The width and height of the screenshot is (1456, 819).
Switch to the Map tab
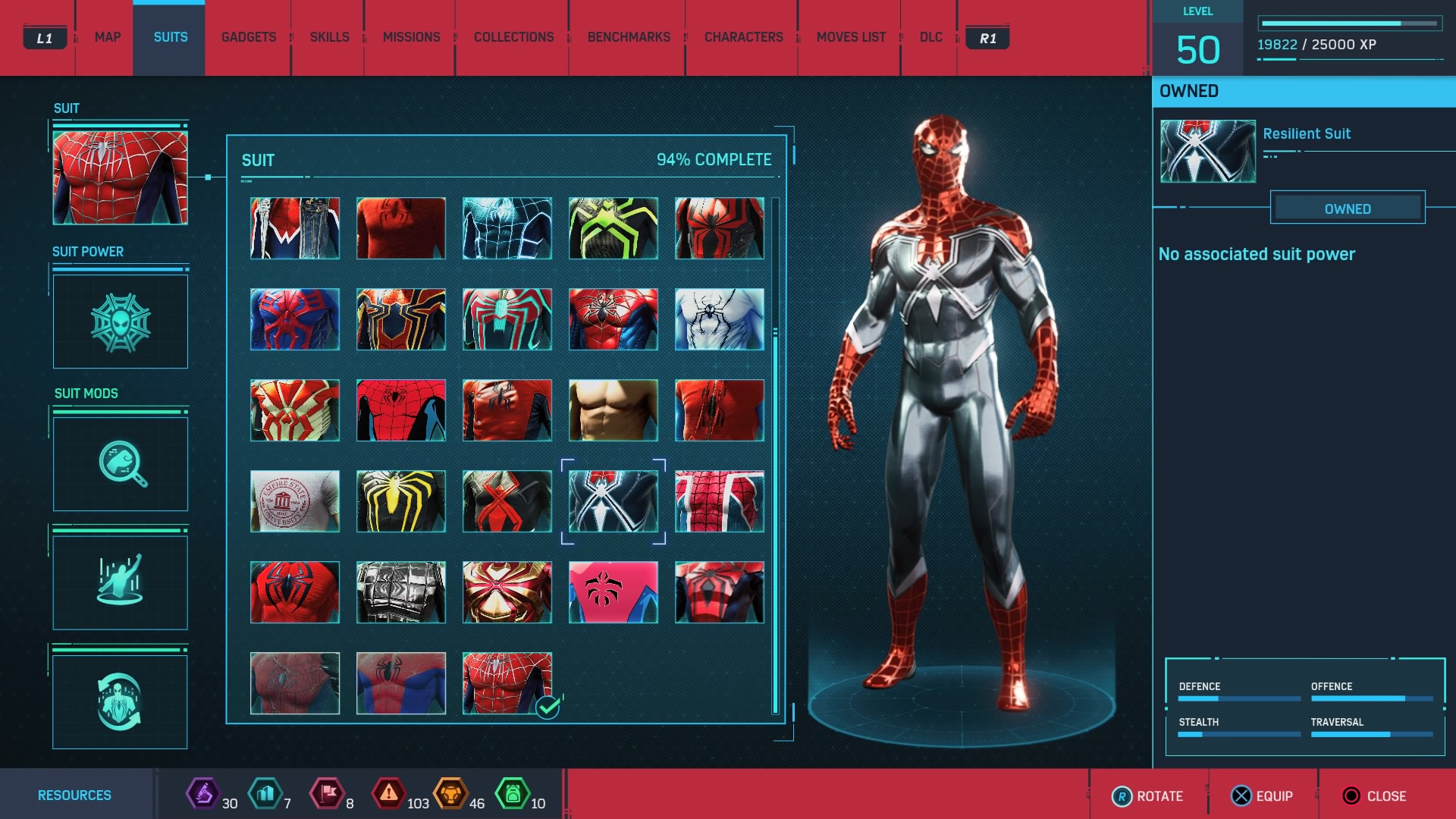(x=108, y=37)
